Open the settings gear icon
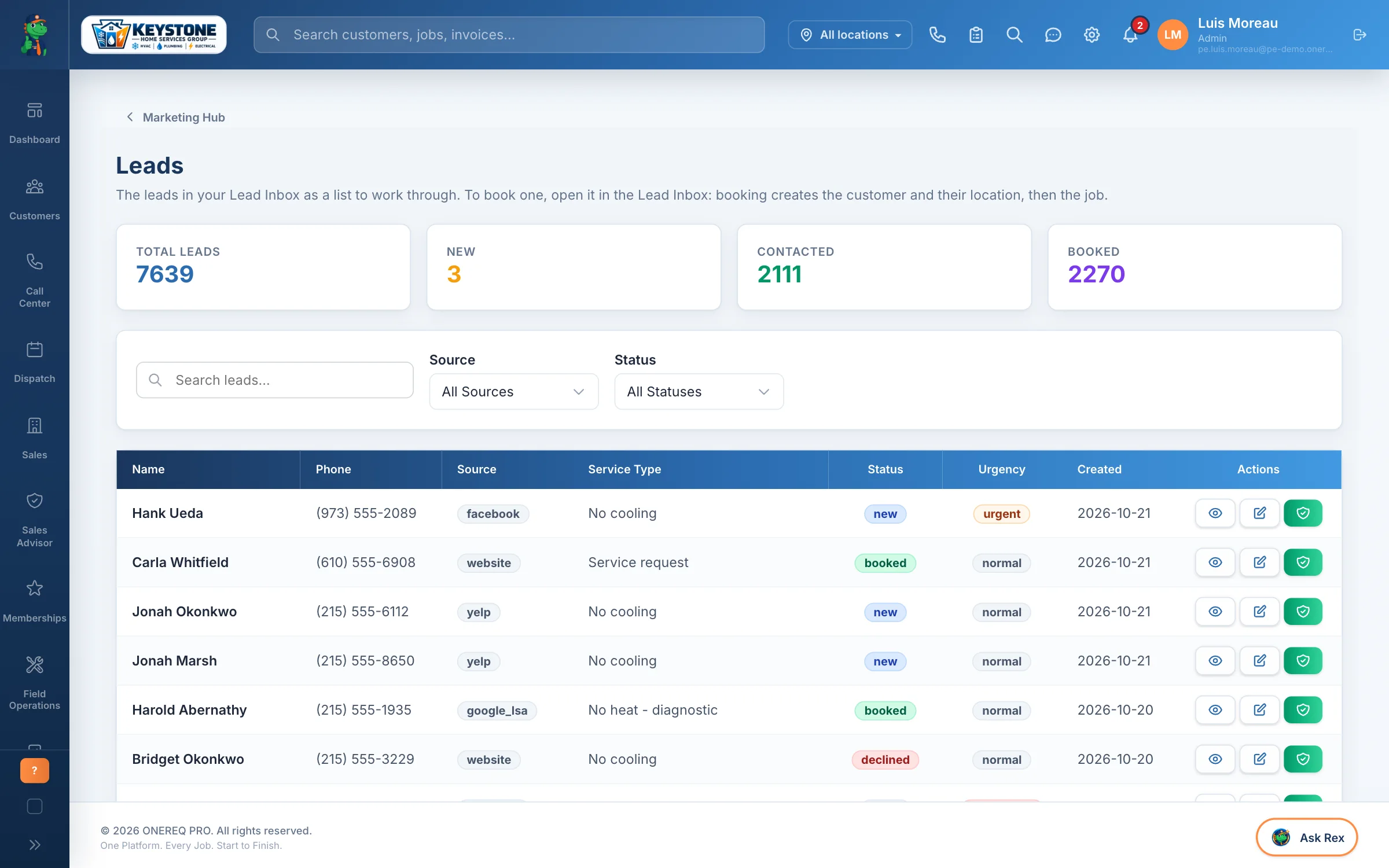This screenshot has height=868, width=1389. tap(1092, 35)
